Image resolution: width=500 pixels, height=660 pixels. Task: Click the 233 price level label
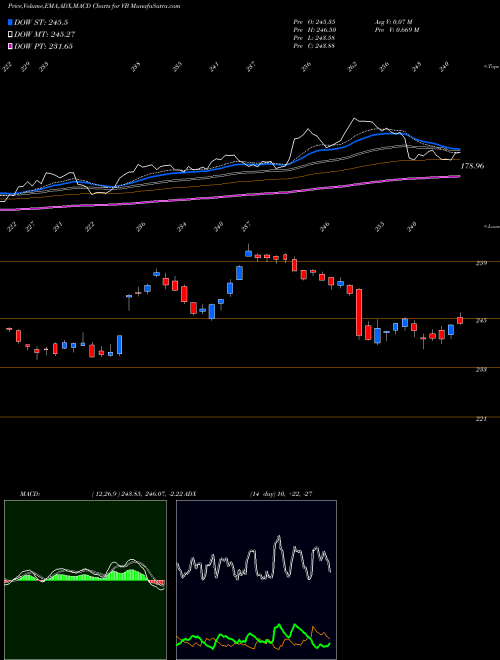[x=481, y=370]
